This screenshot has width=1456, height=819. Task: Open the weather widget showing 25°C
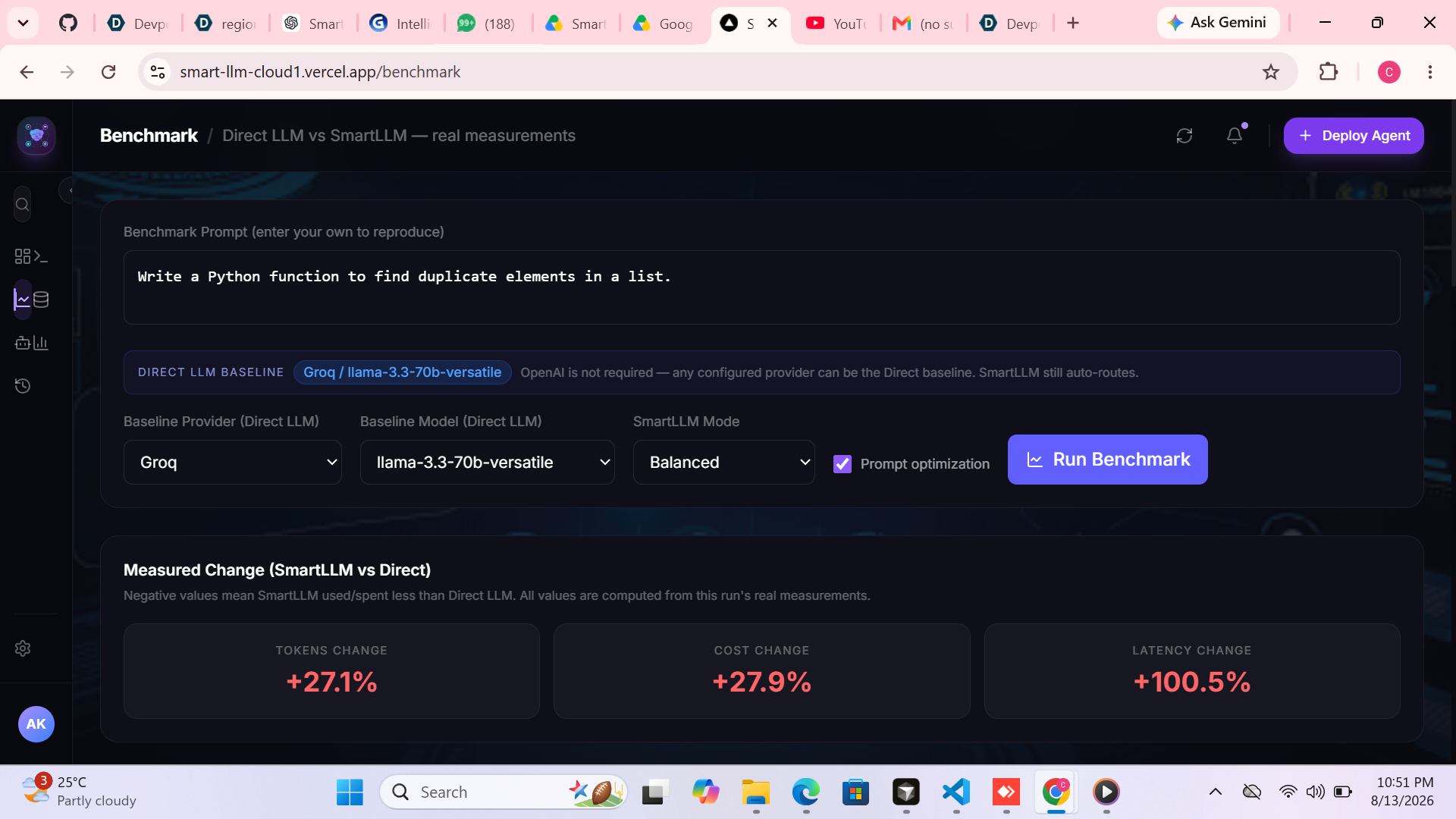pyautogui.click(x=79, y=792)
